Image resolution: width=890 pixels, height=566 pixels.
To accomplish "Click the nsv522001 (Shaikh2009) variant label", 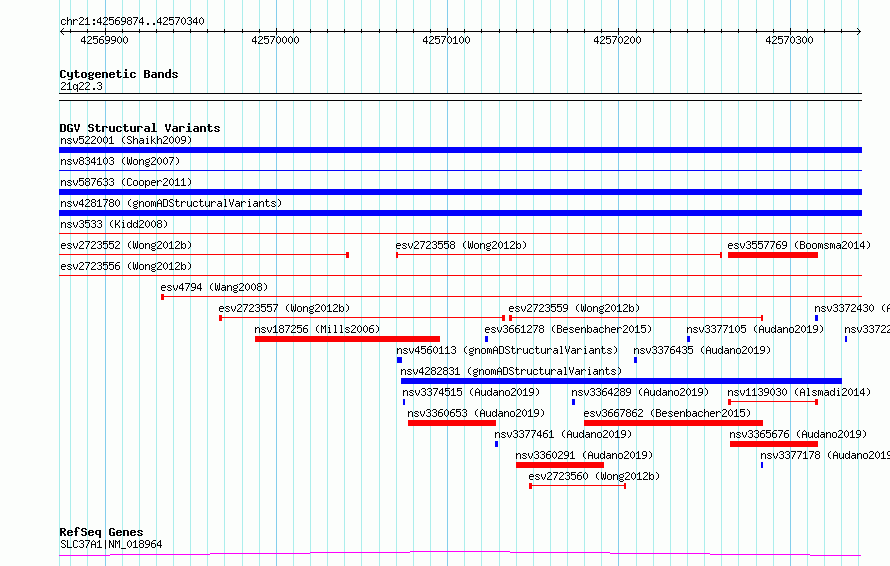I will coord(126,140).
